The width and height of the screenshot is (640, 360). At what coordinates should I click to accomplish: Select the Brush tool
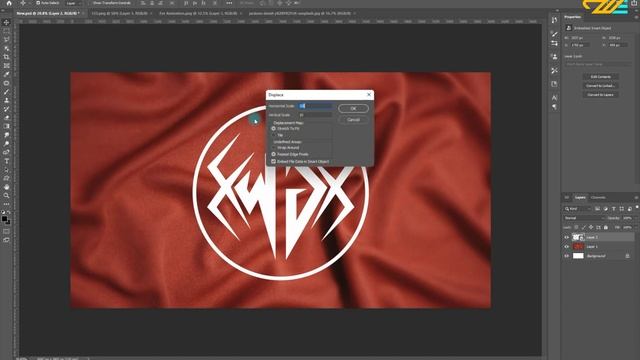[x=6, y=92]
